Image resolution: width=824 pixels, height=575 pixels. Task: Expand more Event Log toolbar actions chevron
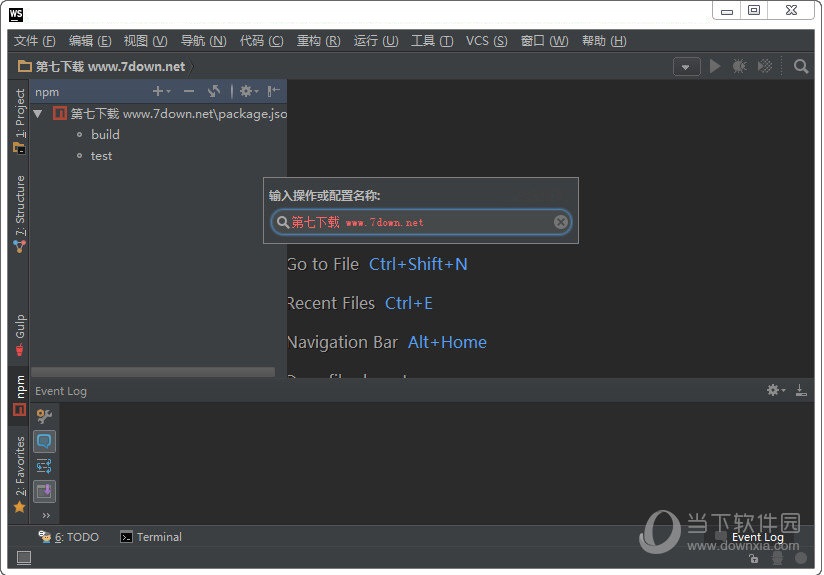46,515
